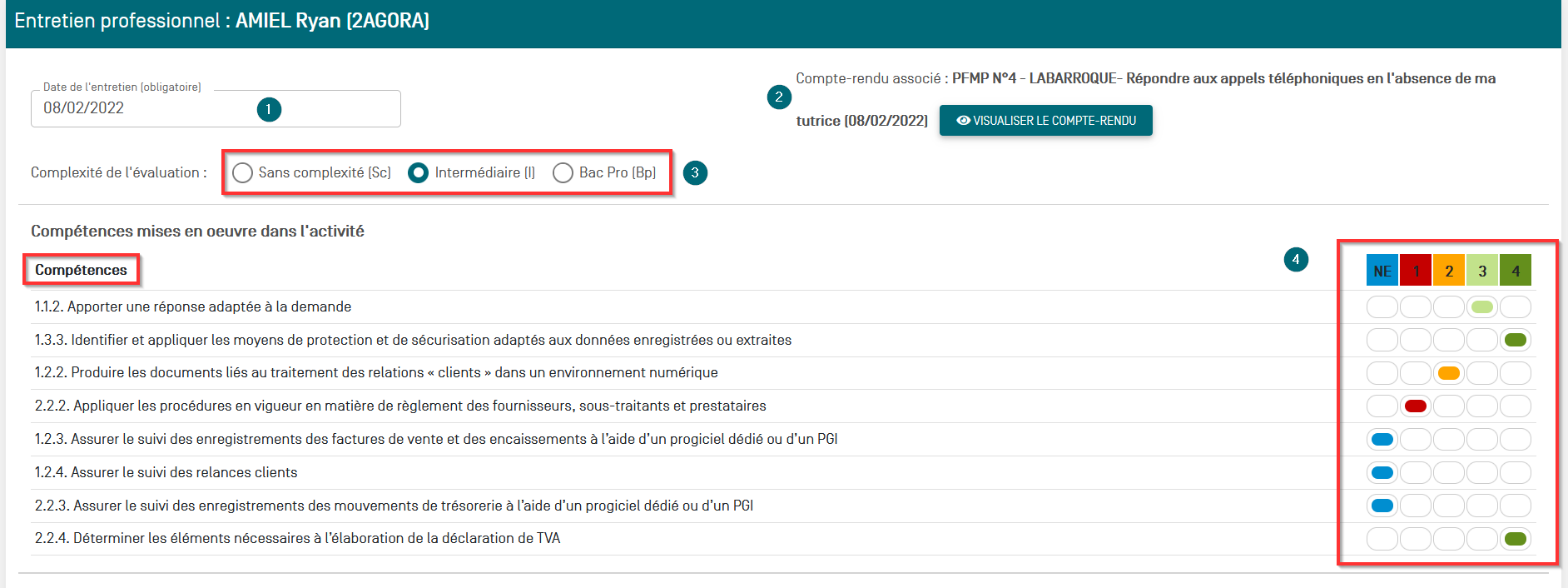Image resolution: width=1568 pixels, height=588 pixels.
Task: Set competence 1.1.2 rating to level 4
Action: tap(1516, 306)
